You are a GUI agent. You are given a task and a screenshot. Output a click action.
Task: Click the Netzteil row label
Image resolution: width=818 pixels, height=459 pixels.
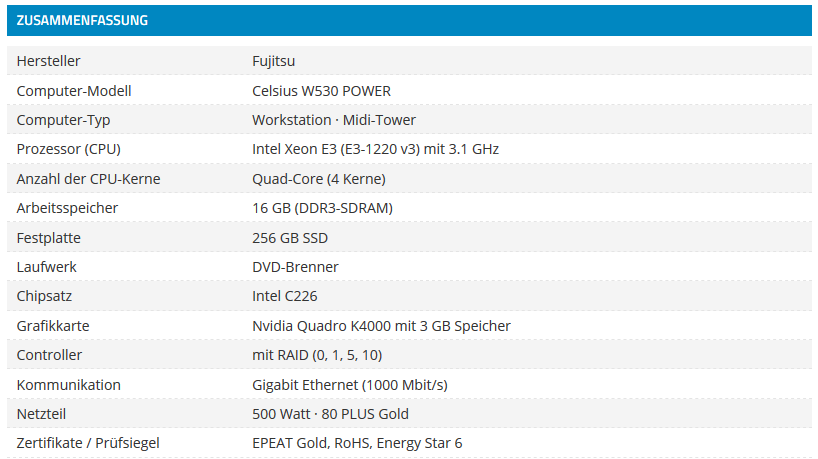(x=41, y=414)
